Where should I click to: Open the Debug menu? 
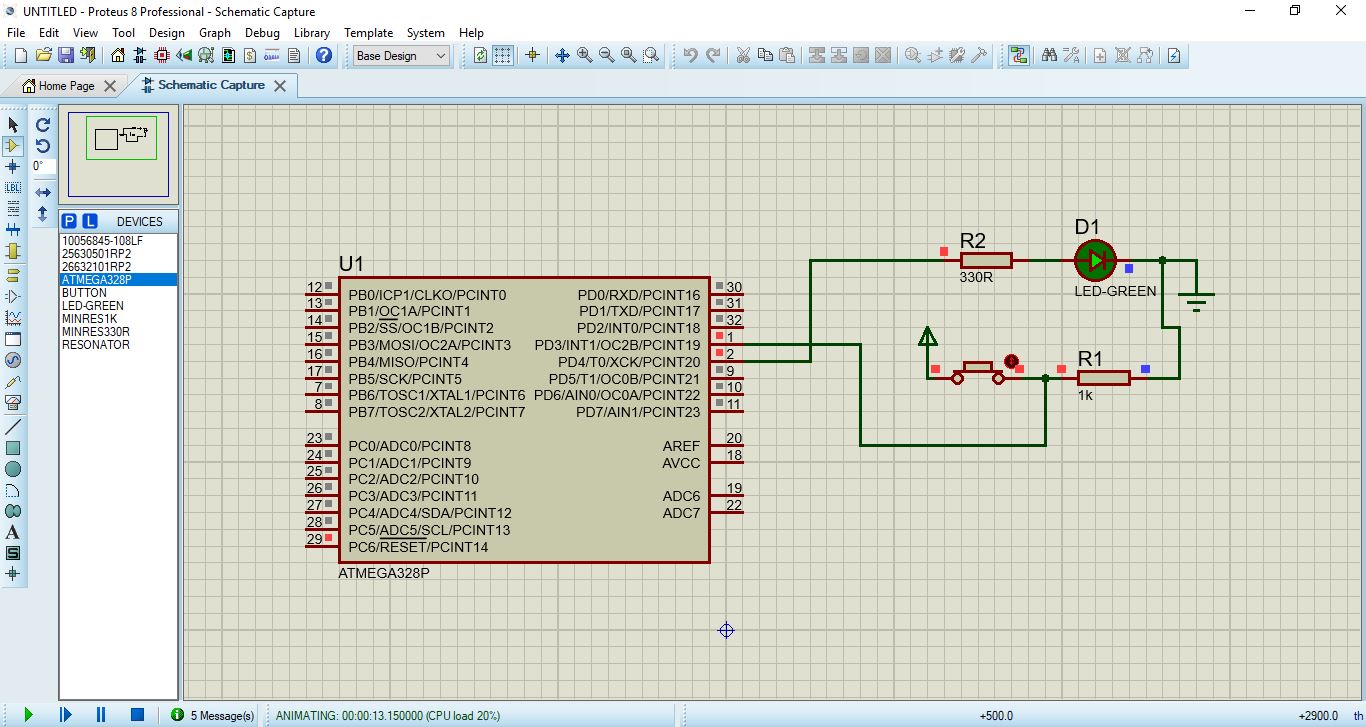coord(262,33)
